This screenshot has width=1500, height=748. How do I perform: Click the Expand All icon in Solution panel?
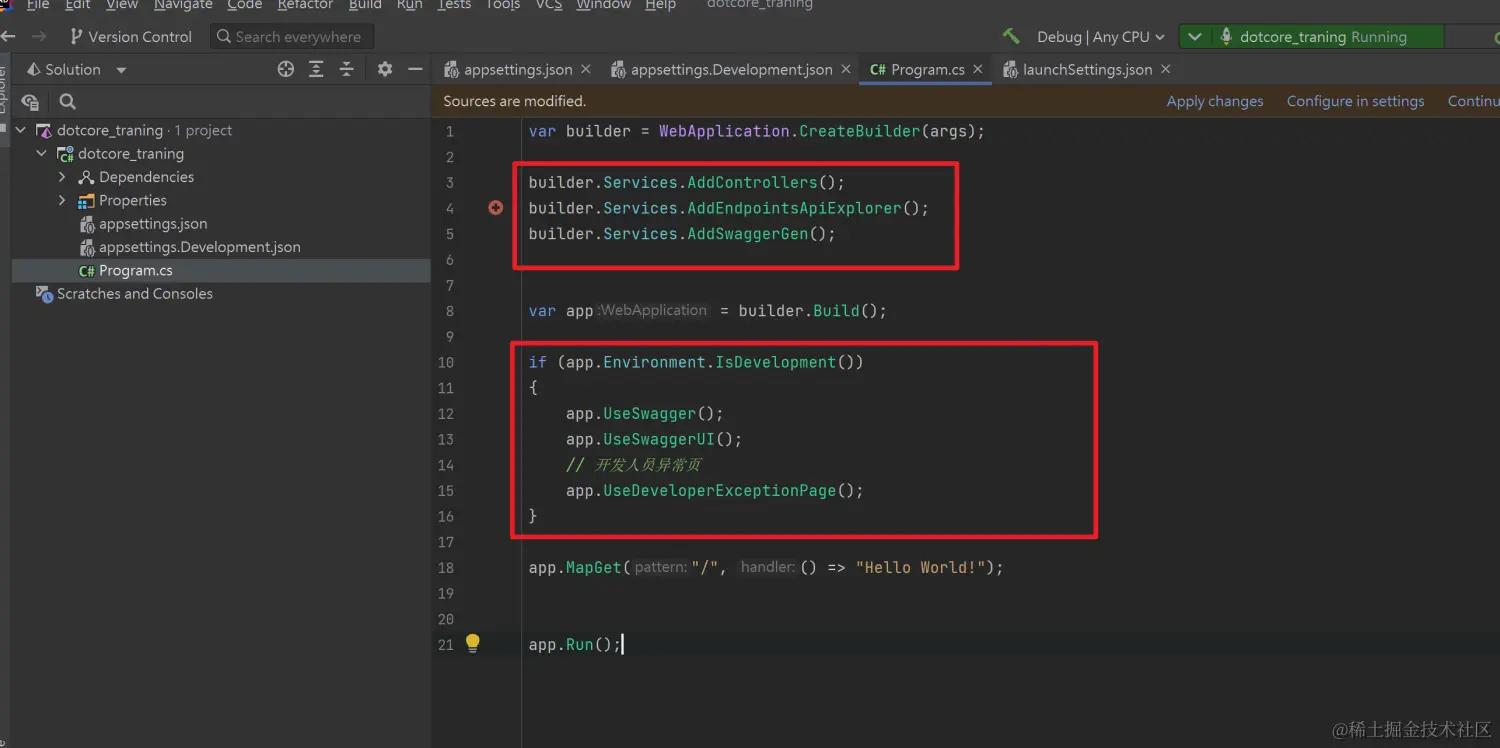(x=316, y=69)
